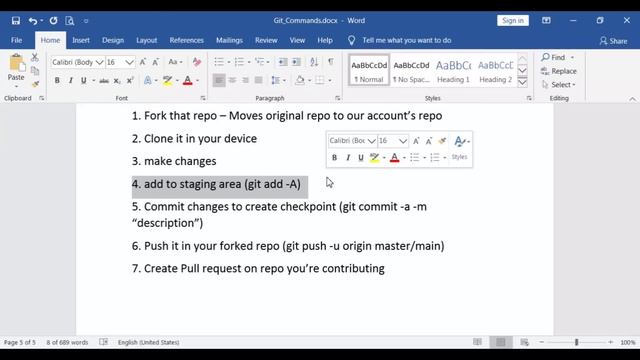Expand the bullets list dropdown in ribbon

pos(229,62)
